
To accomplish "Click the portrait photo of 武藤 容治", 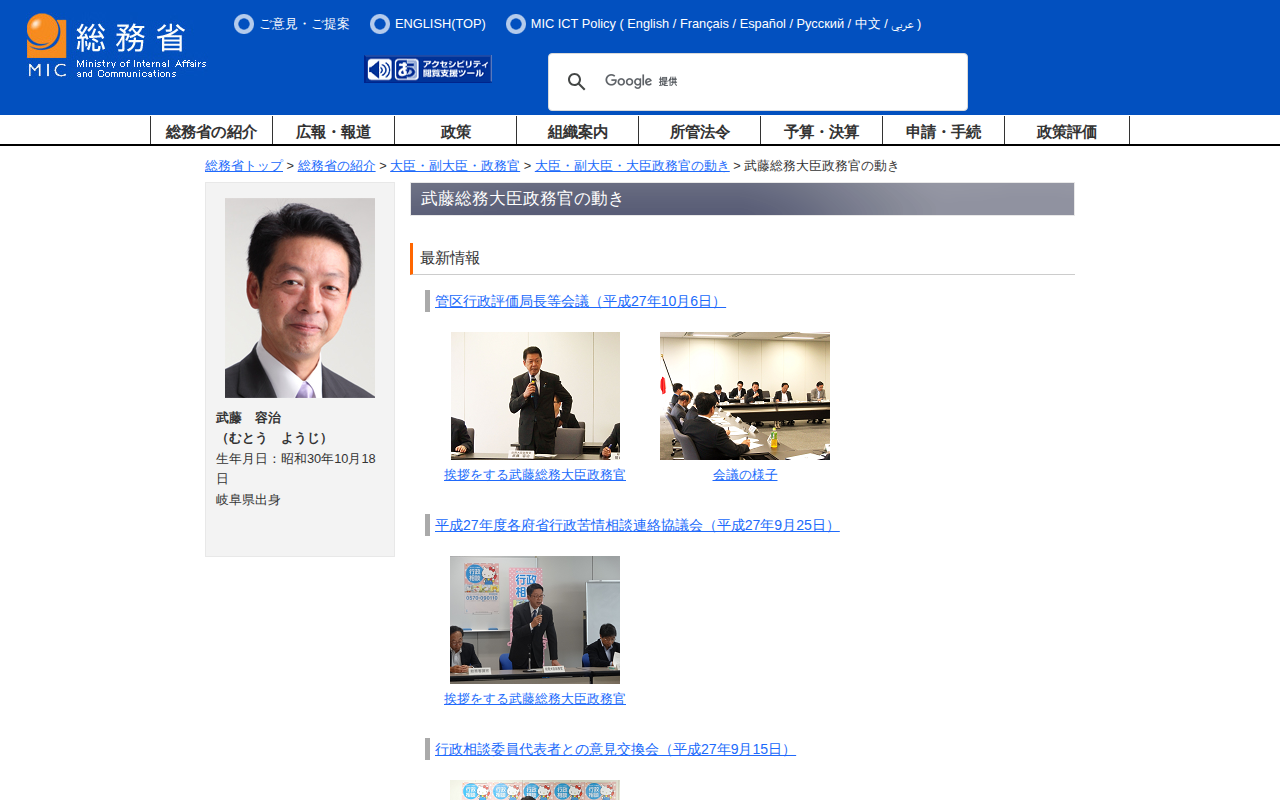I will 300,298.
